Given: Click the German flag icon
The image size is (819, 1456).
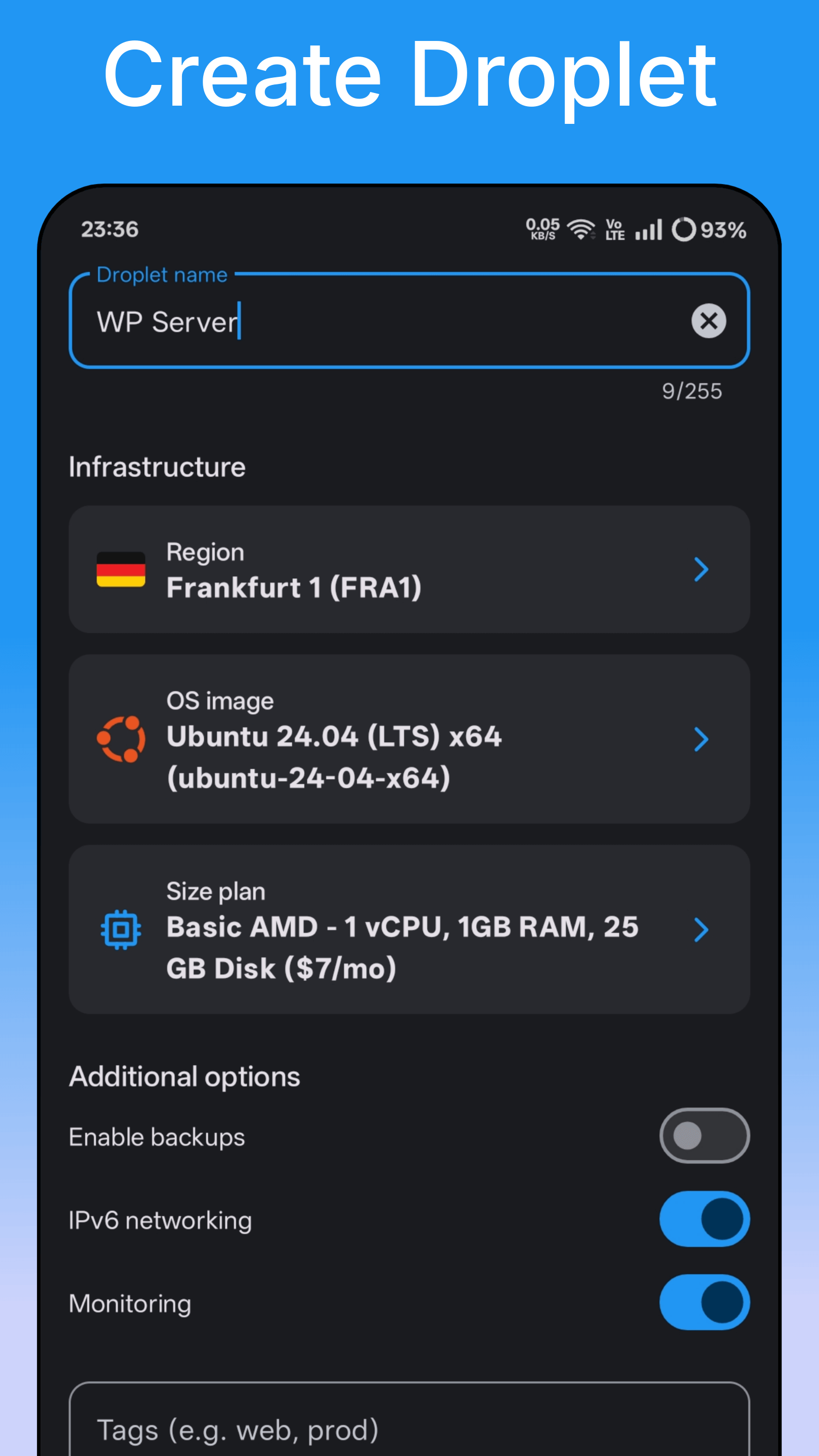Looking at the screenshot, I should (121, 569).
